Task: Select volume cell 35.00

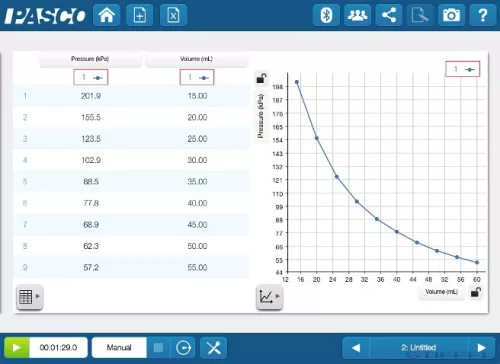Action: (x=197, y=182)
